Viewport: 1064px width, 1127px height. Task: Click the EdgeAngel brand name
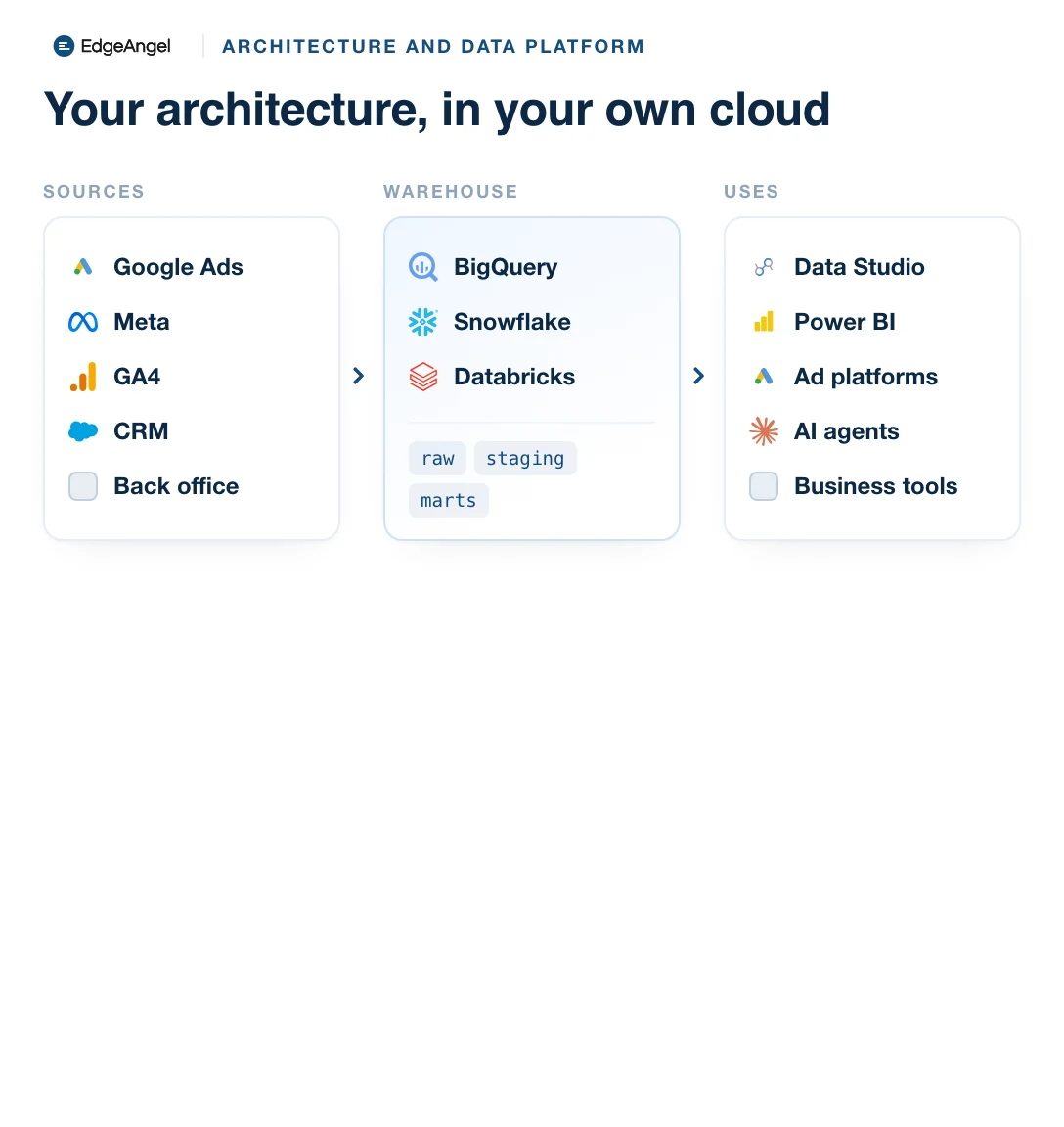pos(126,46)
